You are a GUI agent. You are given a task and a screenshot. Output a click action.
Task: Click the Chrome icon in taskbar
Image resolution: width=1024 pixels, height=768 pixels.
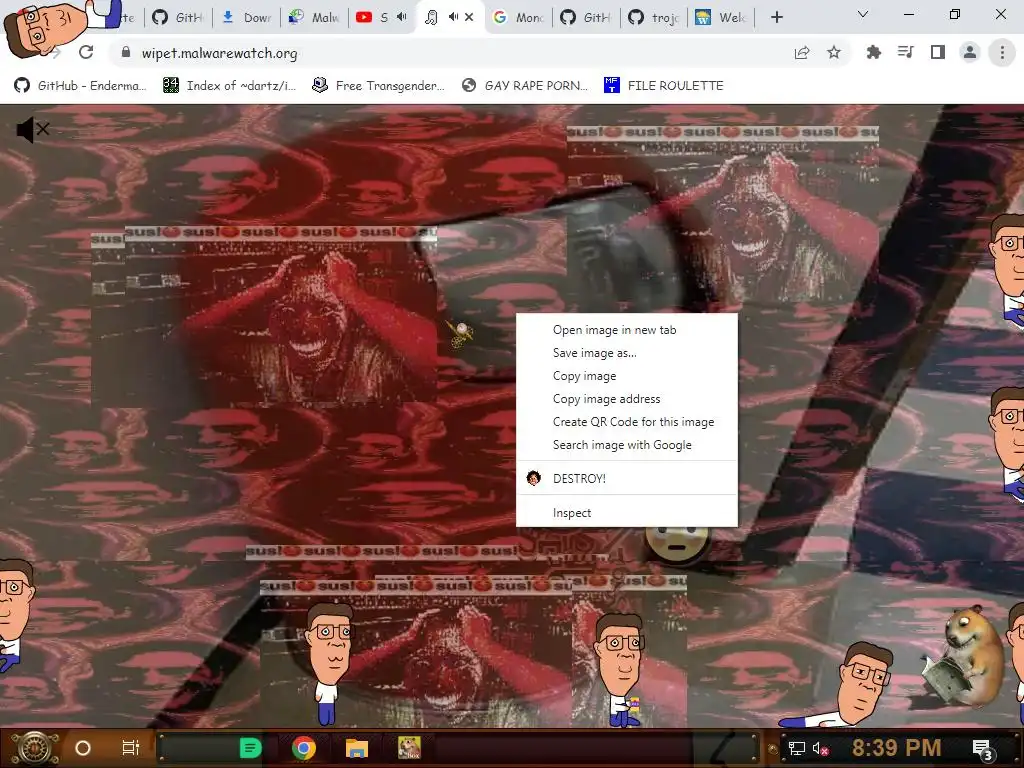[304, 748]
